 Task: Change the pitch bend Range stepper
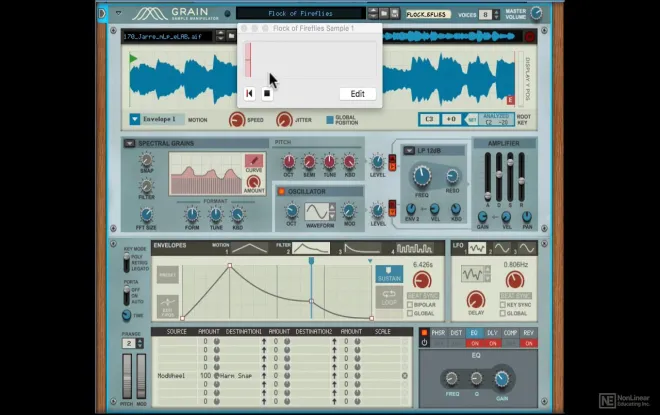[140, 343]
